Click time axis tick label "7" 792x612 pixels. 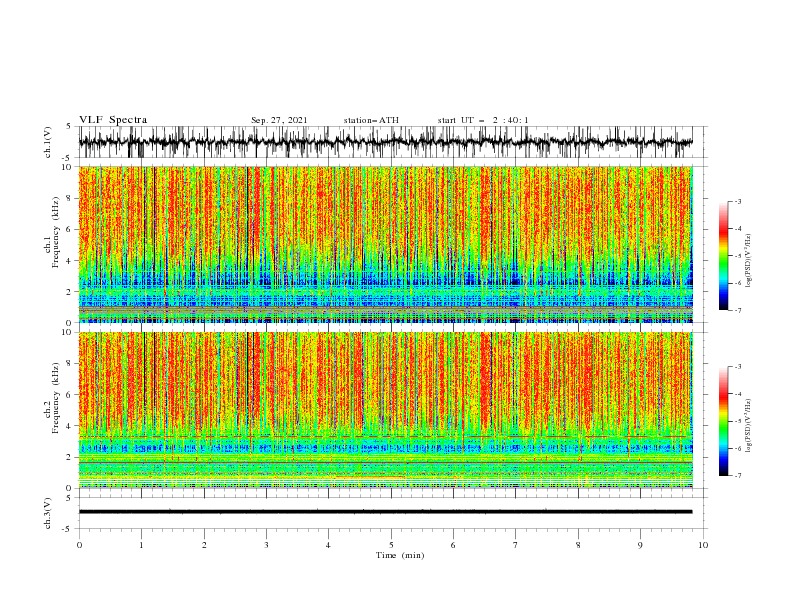515,545
